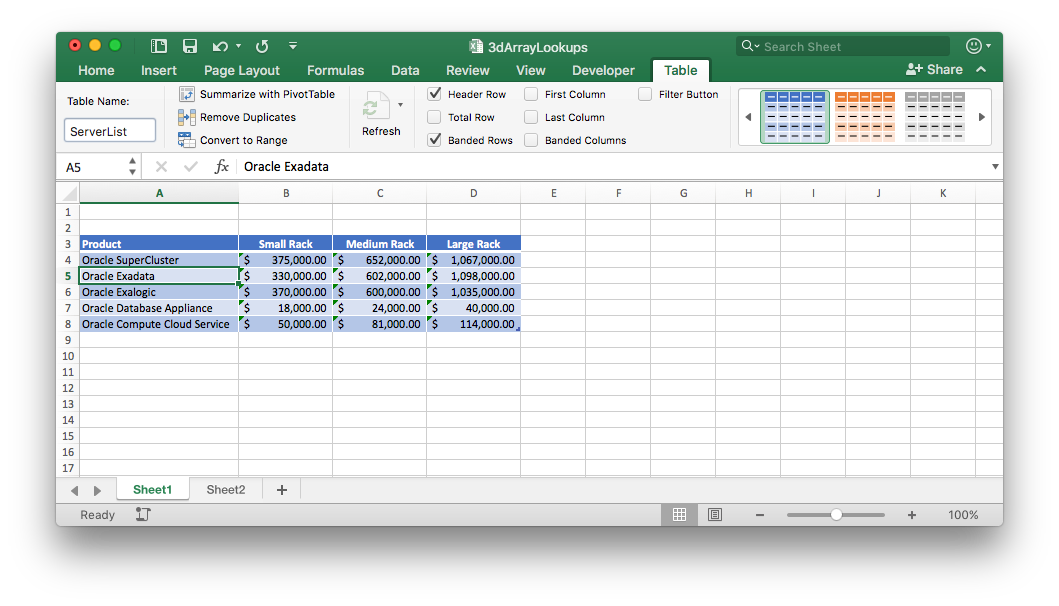Disable the Banded Rows checkbox
The width and height of the screenshot is (1059, 606).
click(434, 140)
